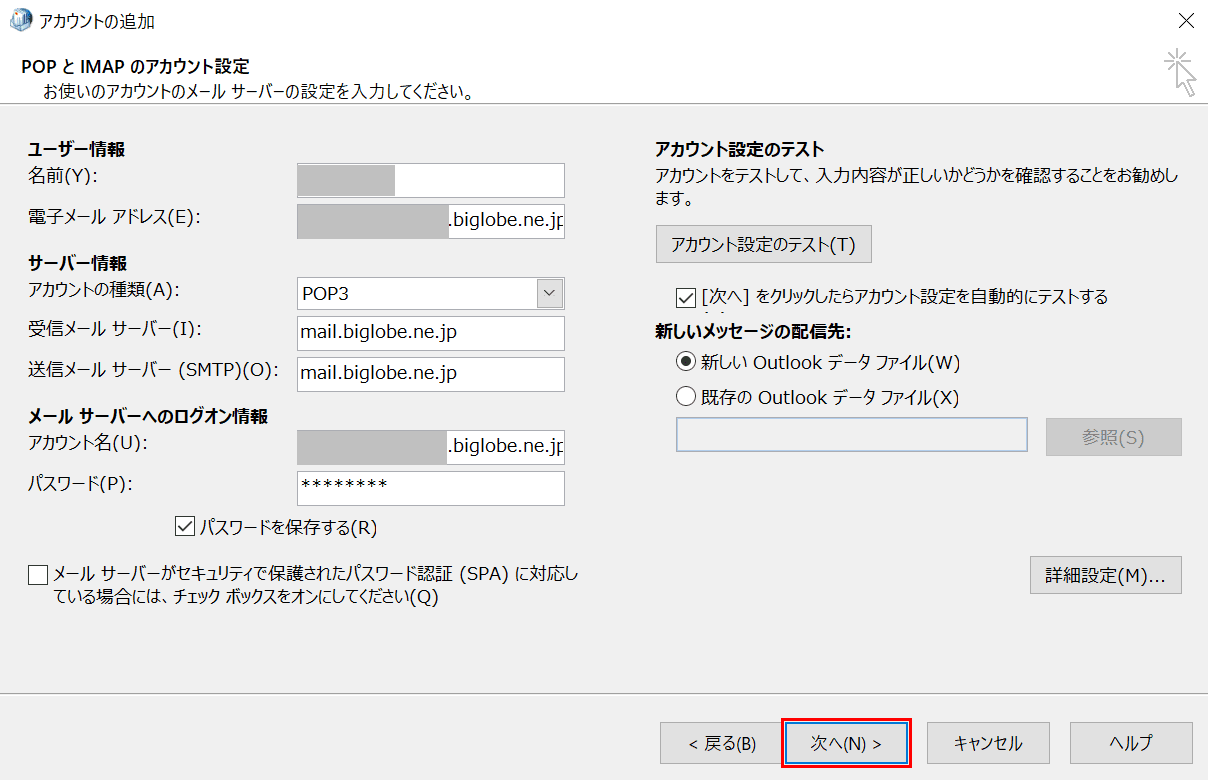Toggle the パスワードを保存する(R) checkbox
The height and width of the screenshot is (780, 1208).
coord(184,526)
